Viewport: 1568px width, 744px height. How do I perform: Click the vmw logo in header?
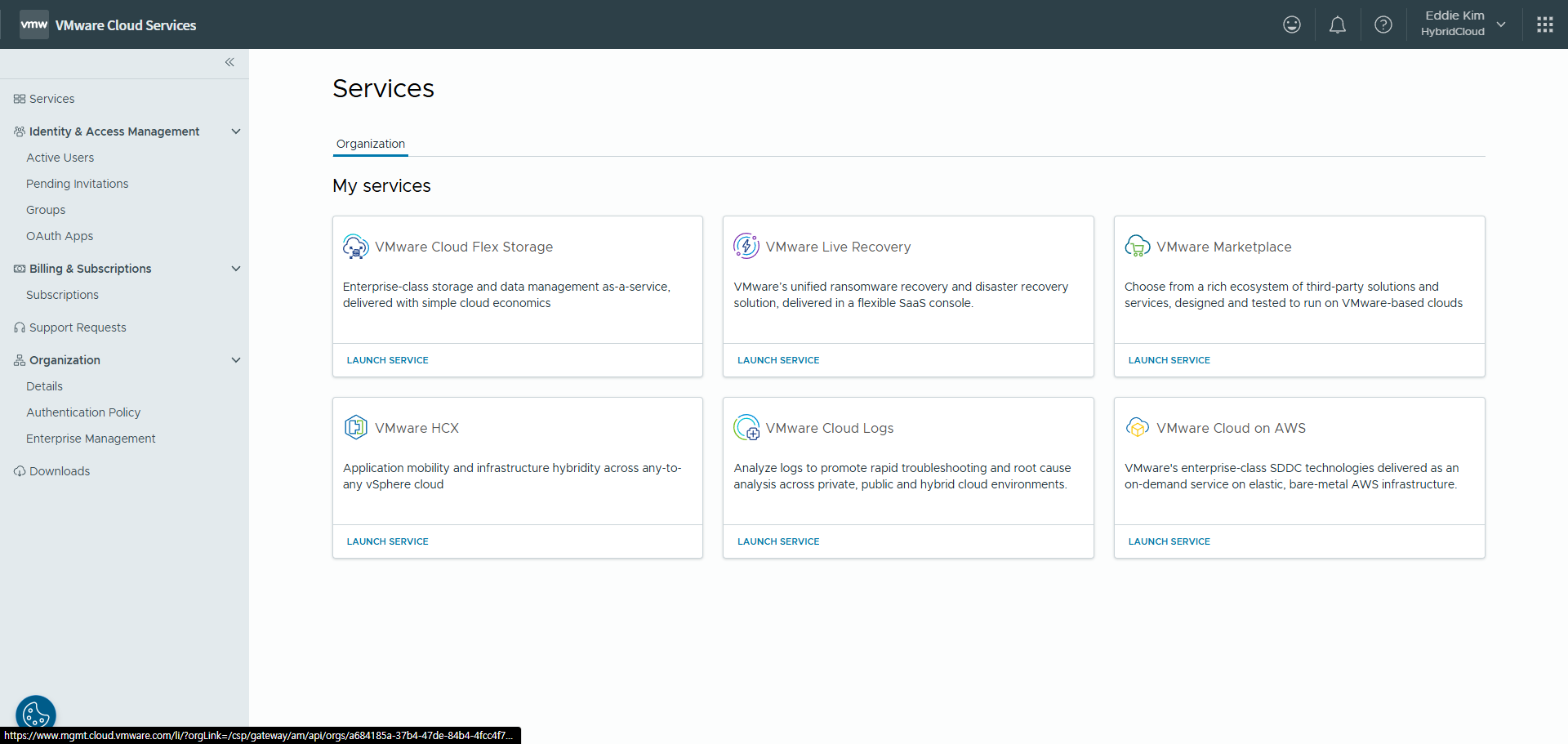click(34, 25)
